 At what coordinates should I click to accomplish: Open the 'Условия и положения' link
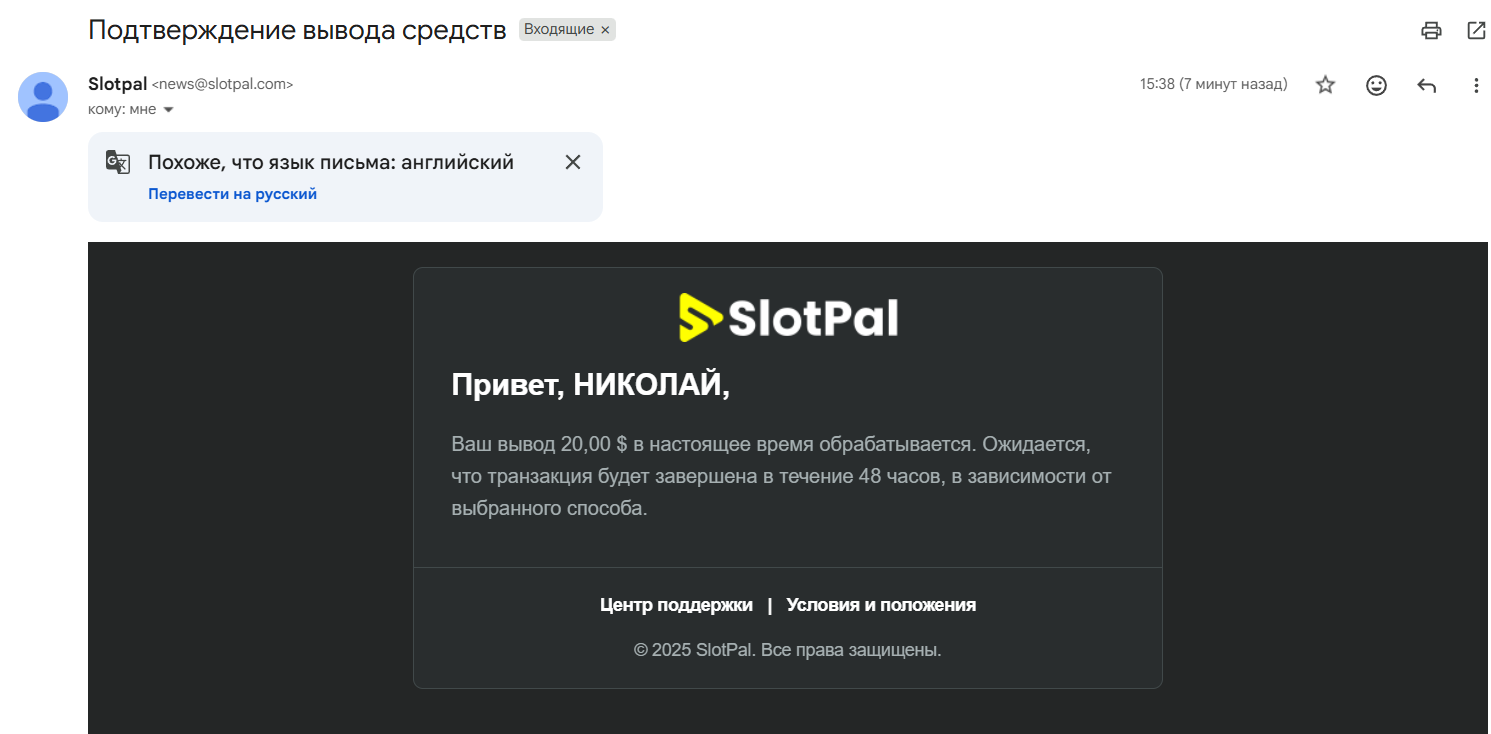881,605
